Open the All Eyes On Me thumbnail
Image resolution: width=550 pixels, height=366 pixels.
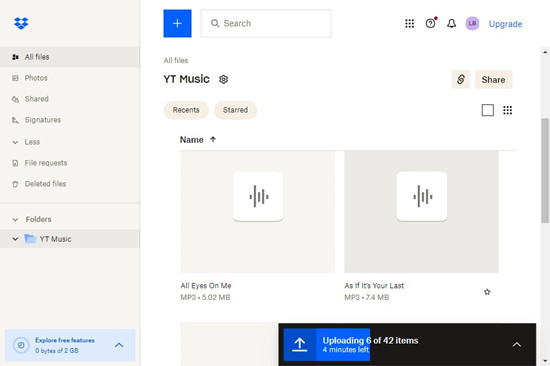click(258, 212)
